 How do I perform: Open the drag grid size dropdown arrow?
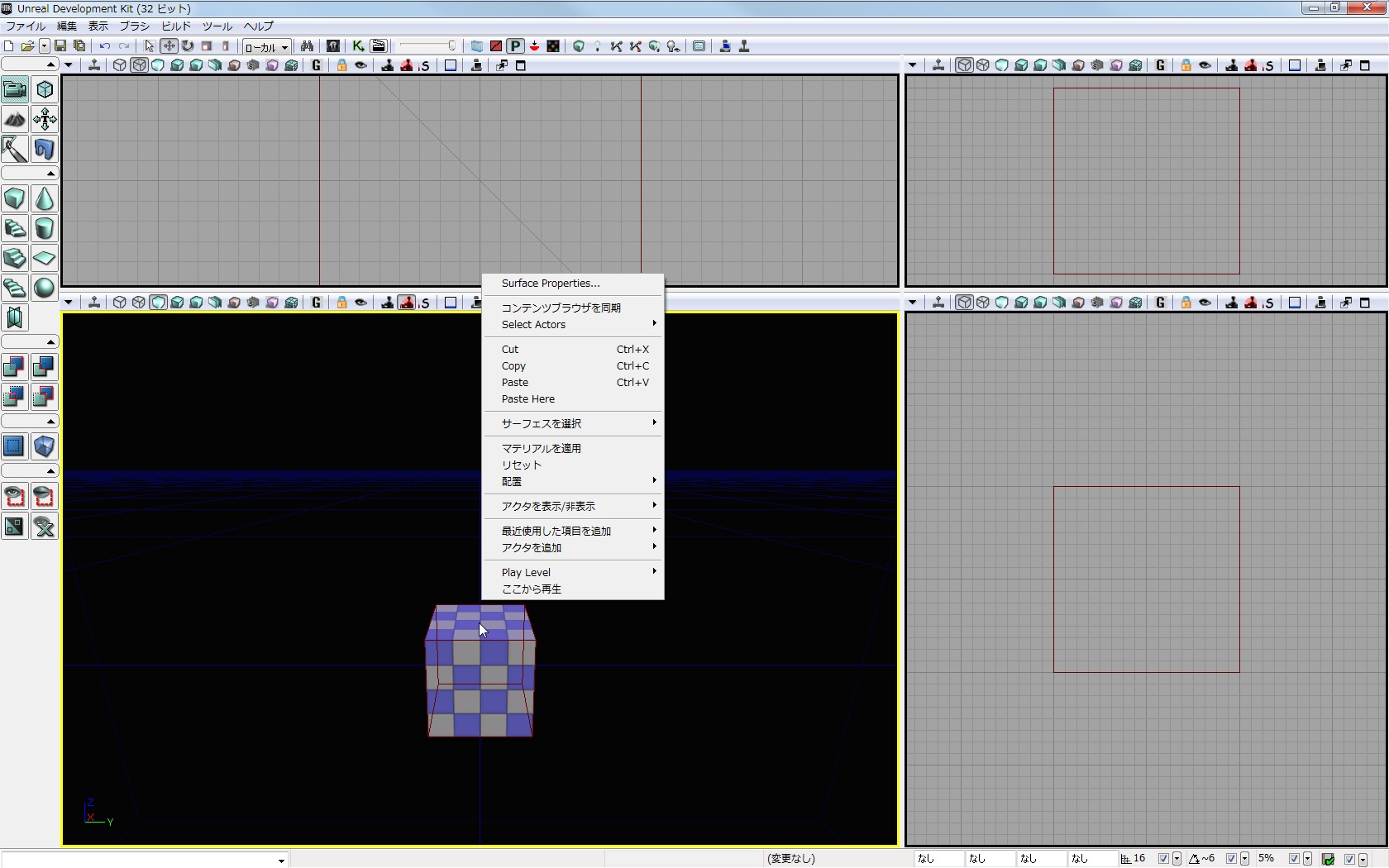pos(1177,859)
